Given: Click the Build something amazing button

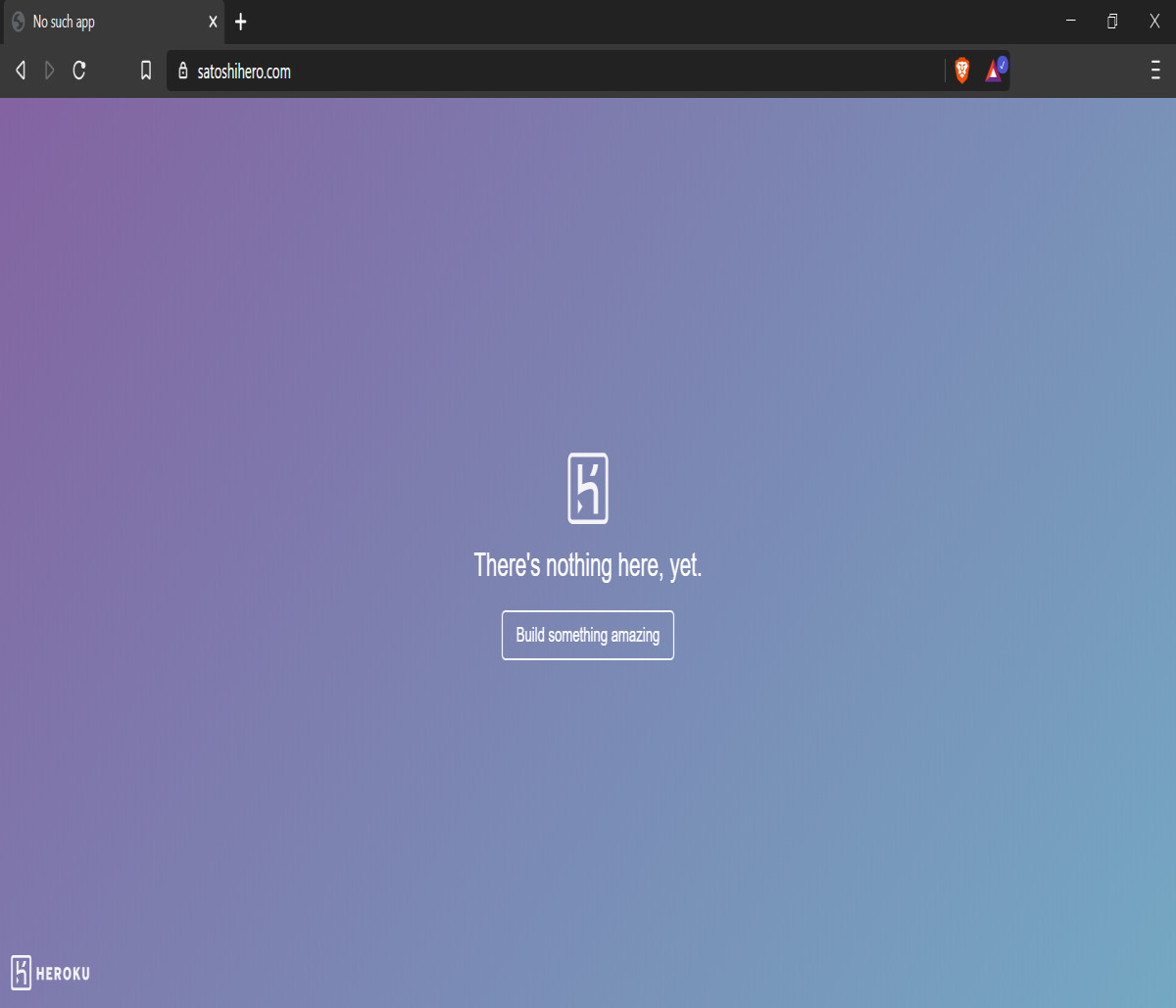Looking at the screenshot, I should (588, 635).
